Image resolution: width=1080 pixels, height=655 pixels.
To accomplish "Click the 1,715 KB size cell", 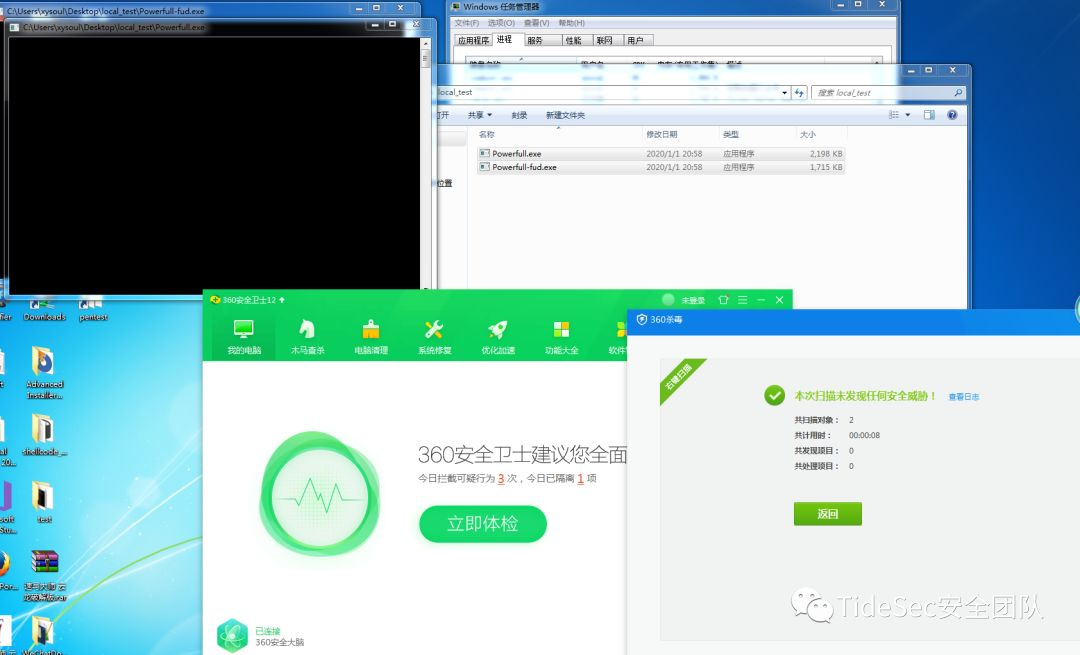I will (x=826, y=167).
